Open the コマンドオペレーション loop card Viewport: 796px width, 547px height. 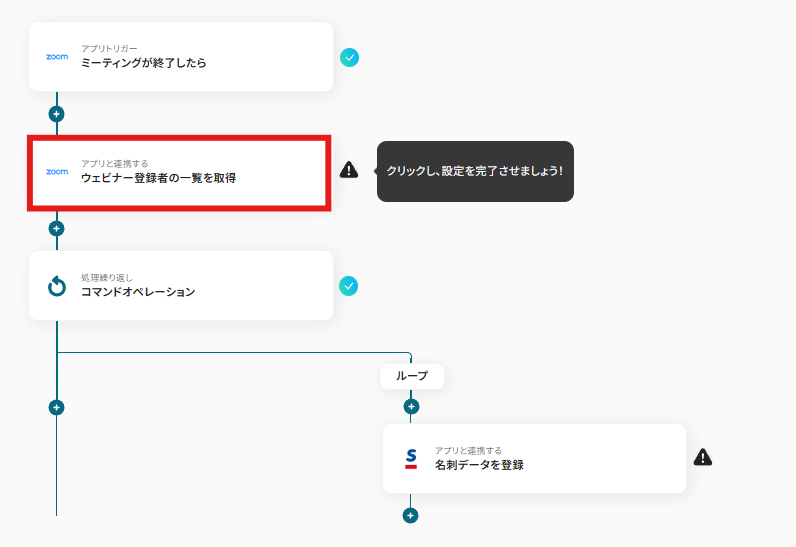(x=181, y=286)
